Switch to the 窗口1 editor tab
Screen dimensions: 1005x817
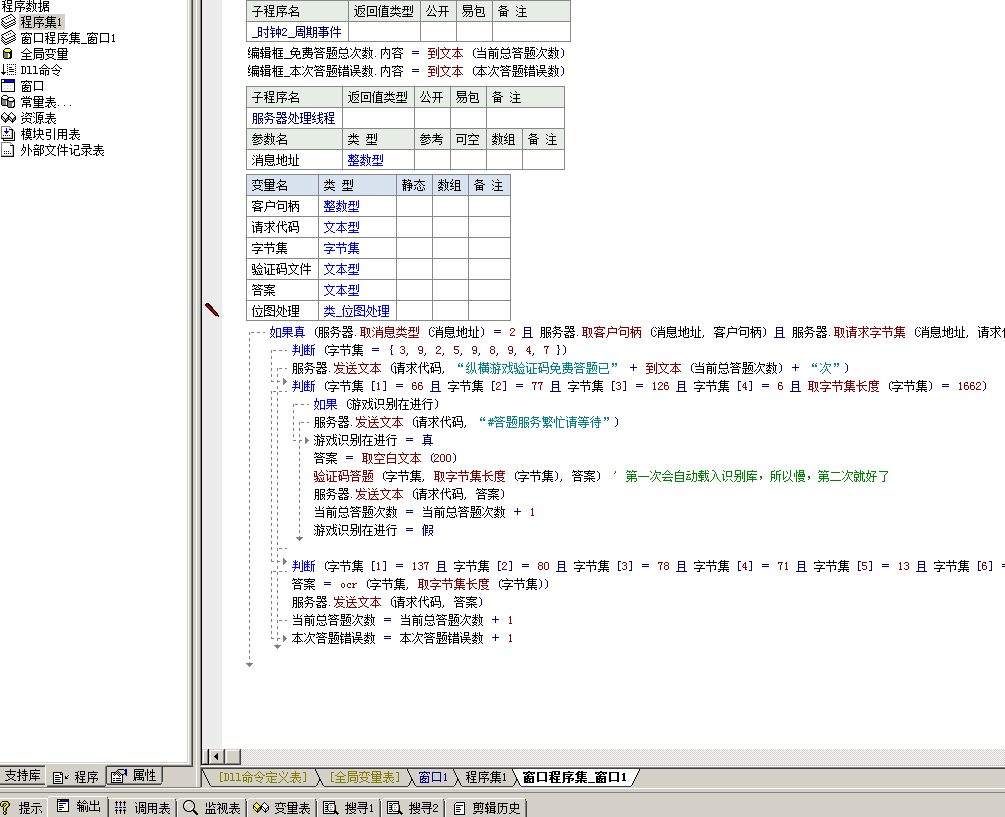[x=433, y=777]
